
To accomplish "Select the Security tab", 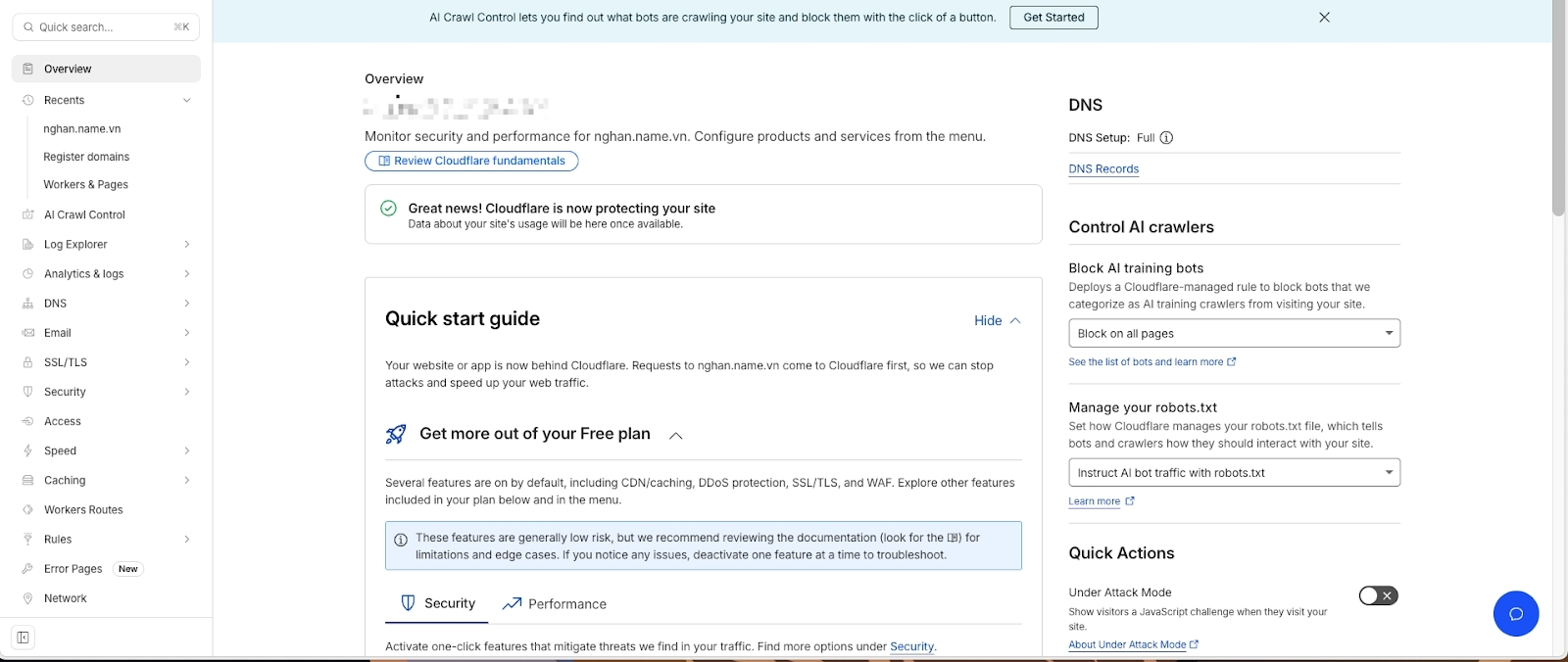I will pyautogui.click(x=437, y=603).
